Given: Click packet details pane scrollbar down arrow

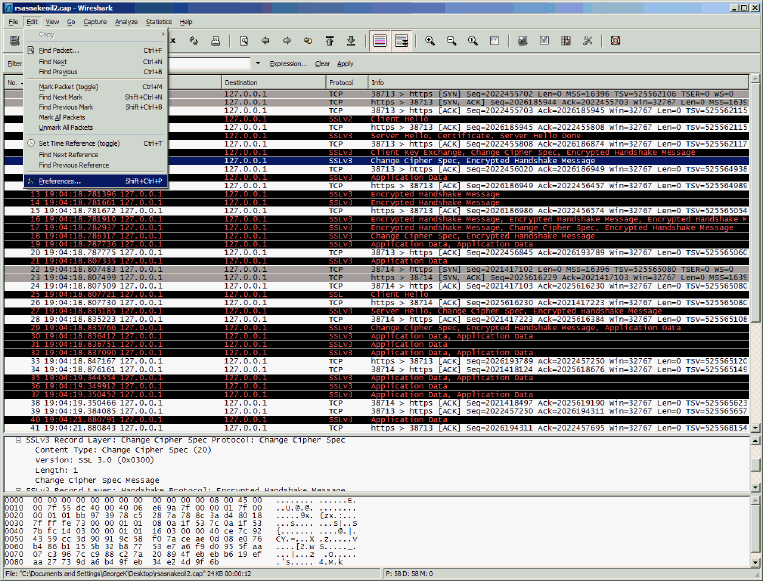Looking at the screenshot, I should [755, 488].
